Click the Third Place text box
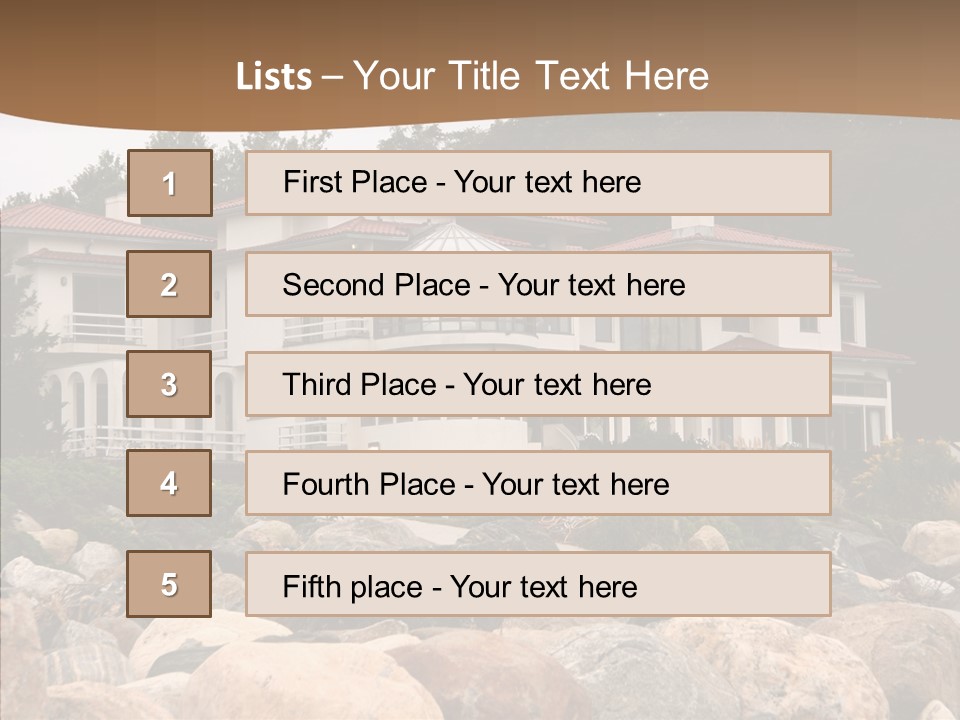Viewport: 960px width, 720px height. [x=538, y=384]
